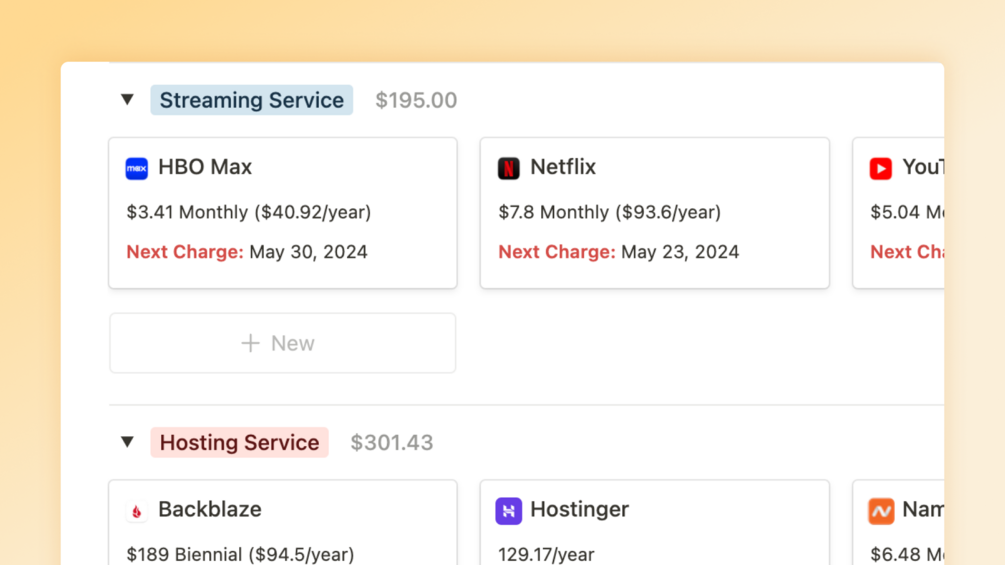This screenshot has width=1005, height=565.
Task: Click HBO Max next charge date May 30
Action: point(308,252)
